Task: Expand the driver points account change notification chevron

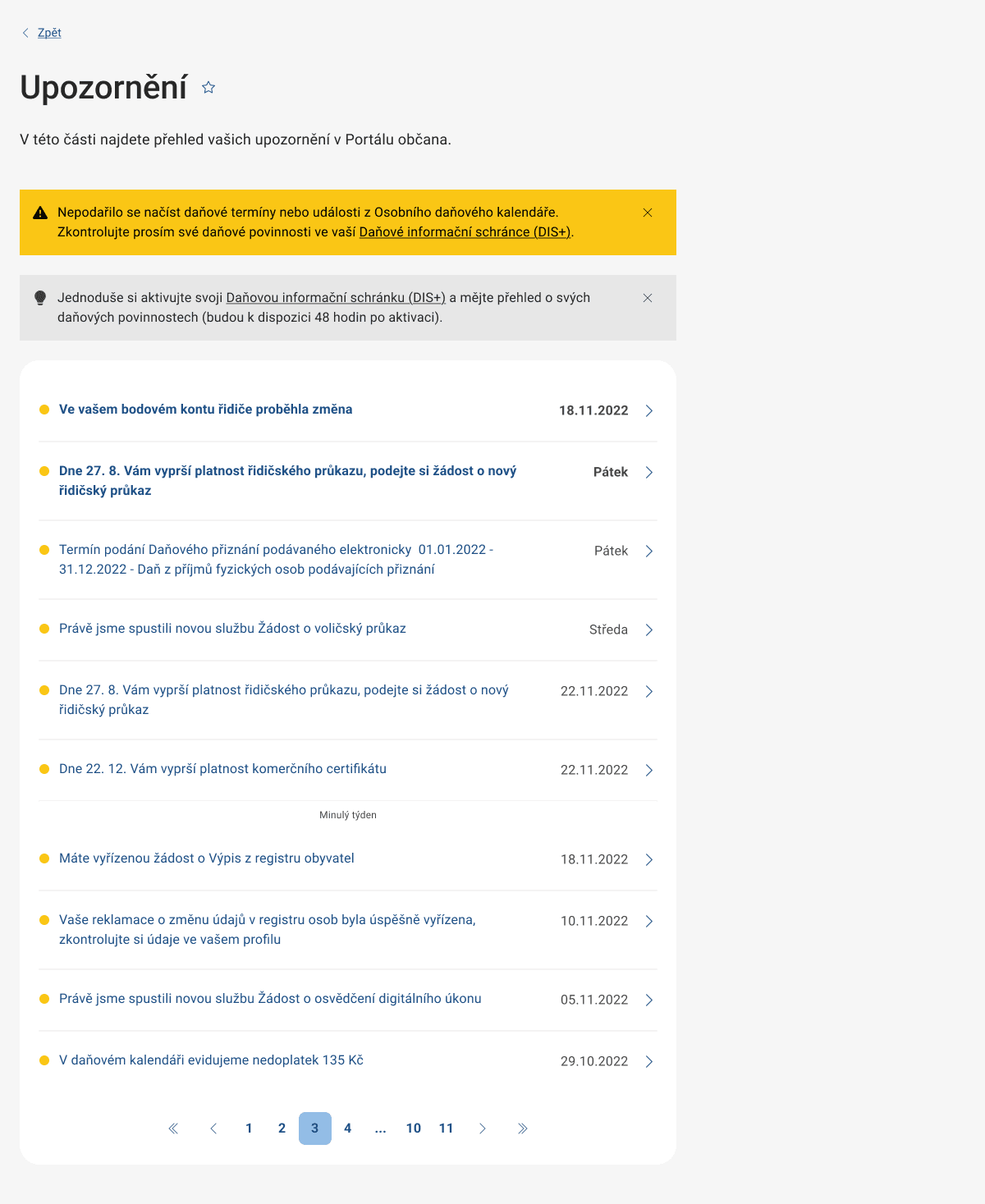Action: click(648, 410)
